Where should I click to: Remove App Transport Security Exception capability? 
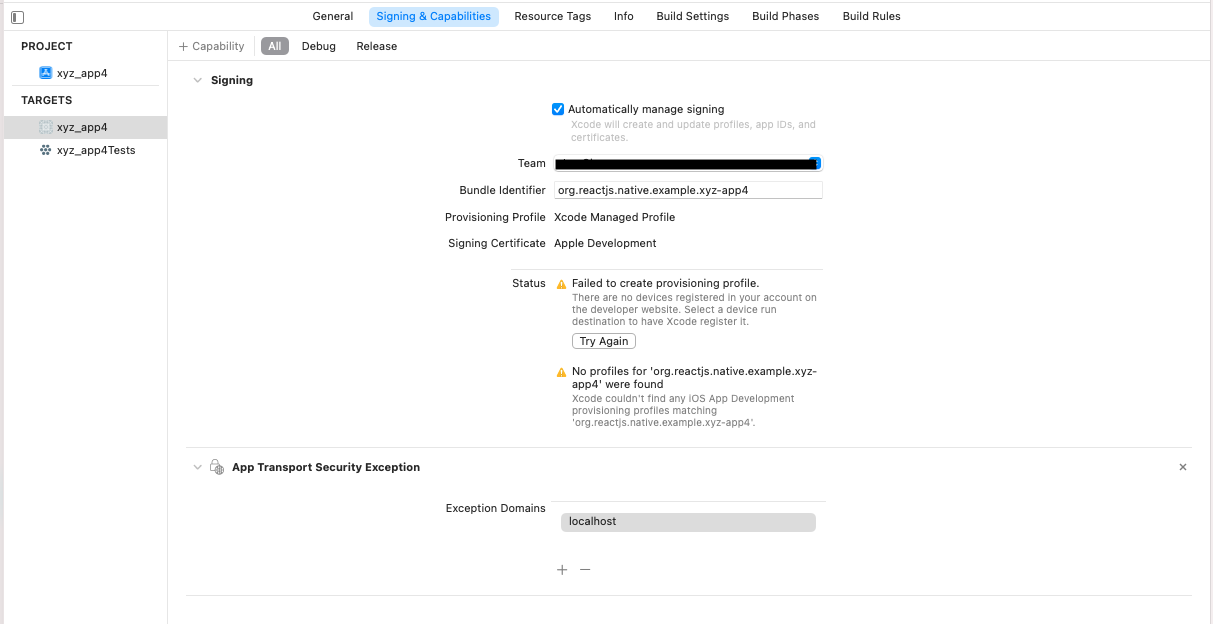point(1183,467)
